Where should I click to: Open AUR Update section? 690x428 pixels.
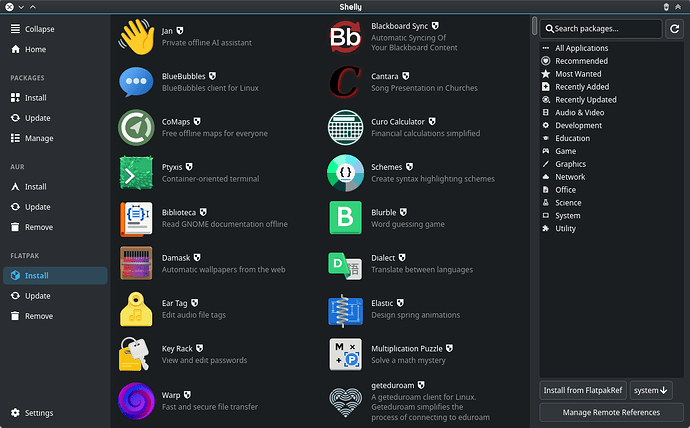pos(55,207)
